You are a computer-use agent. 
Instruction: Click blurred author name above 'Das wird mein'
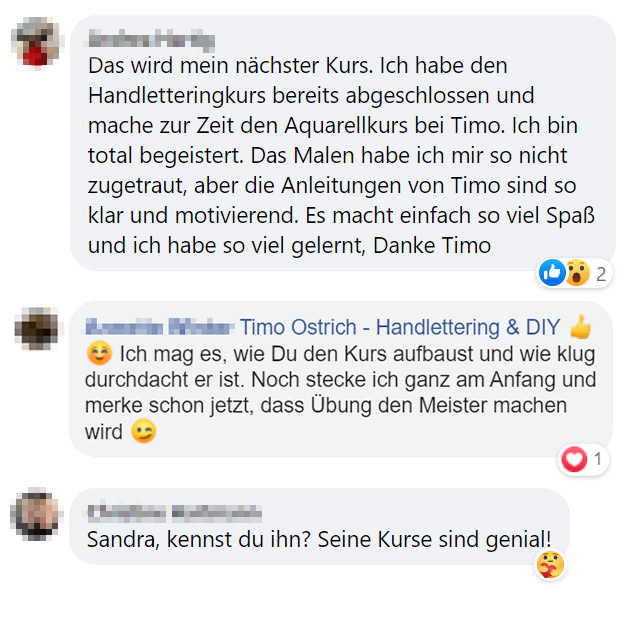(x=151, y=40)
